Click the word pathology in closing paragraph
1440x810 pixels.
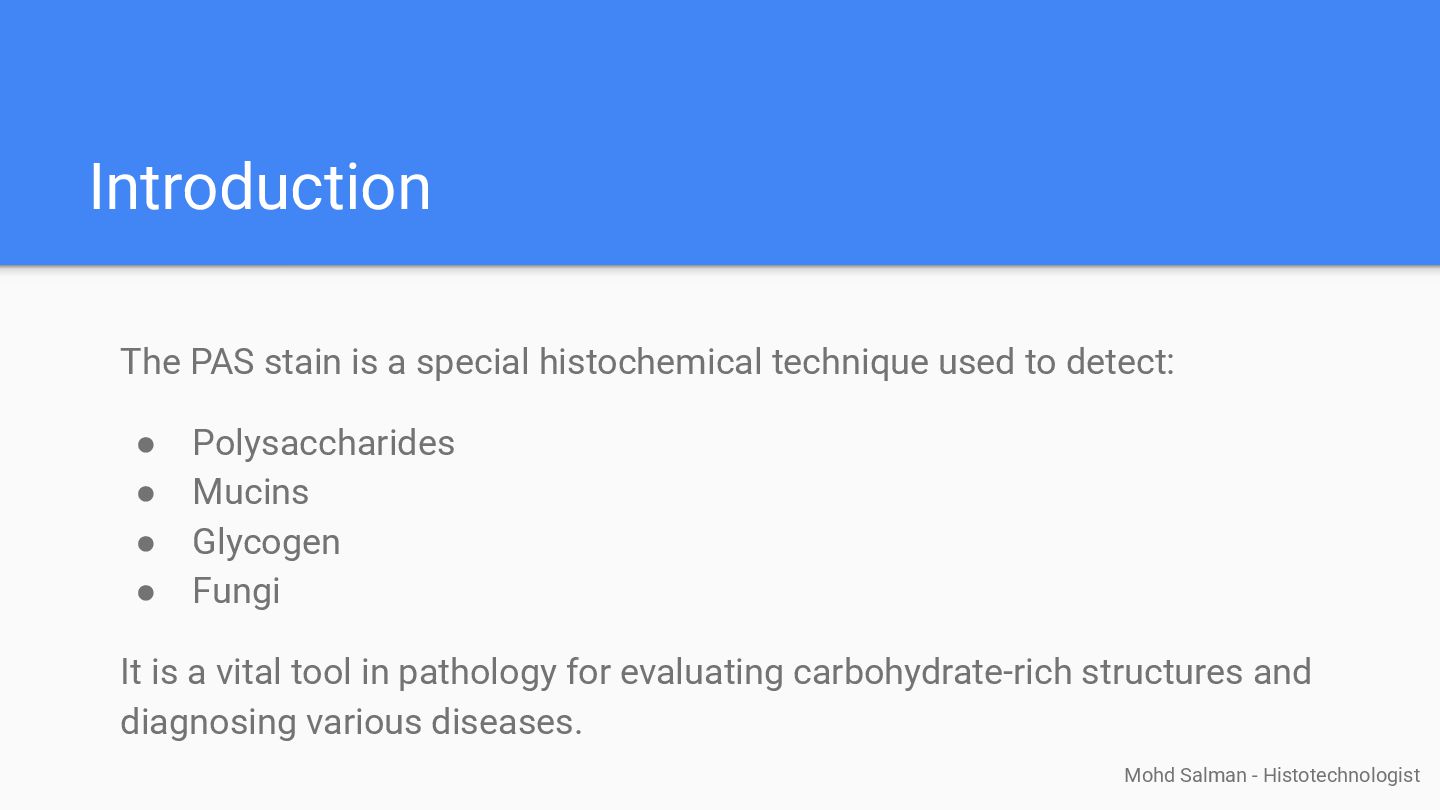point(476,672)
